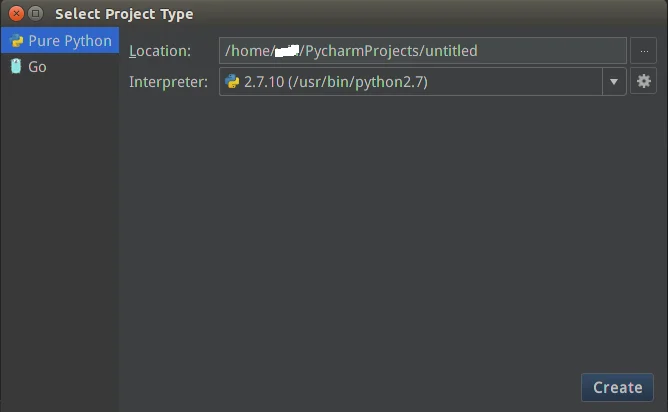Open interpreter settings with the gear icon
This screenshot has height=412, width=668.
click(643, 82)
